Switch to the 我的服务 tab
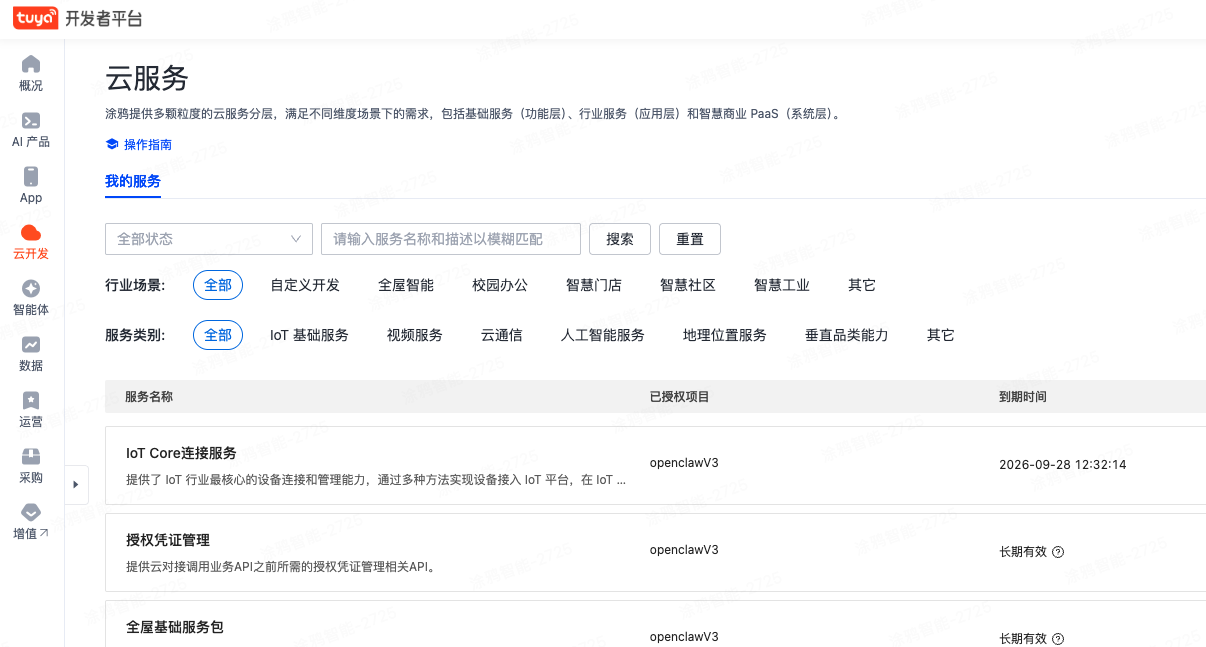Viewport: 1206px width, 647px height. click(133, 182)
